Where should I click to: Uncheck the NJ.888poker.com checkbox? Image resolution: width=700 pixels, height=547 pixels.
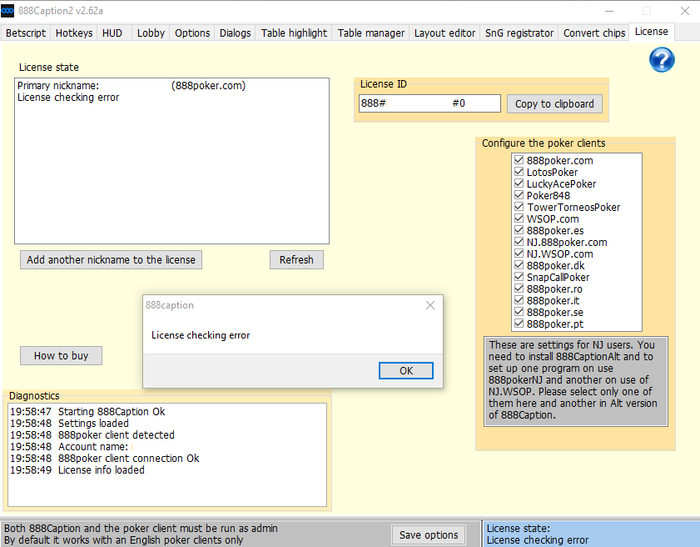point(519,242)
